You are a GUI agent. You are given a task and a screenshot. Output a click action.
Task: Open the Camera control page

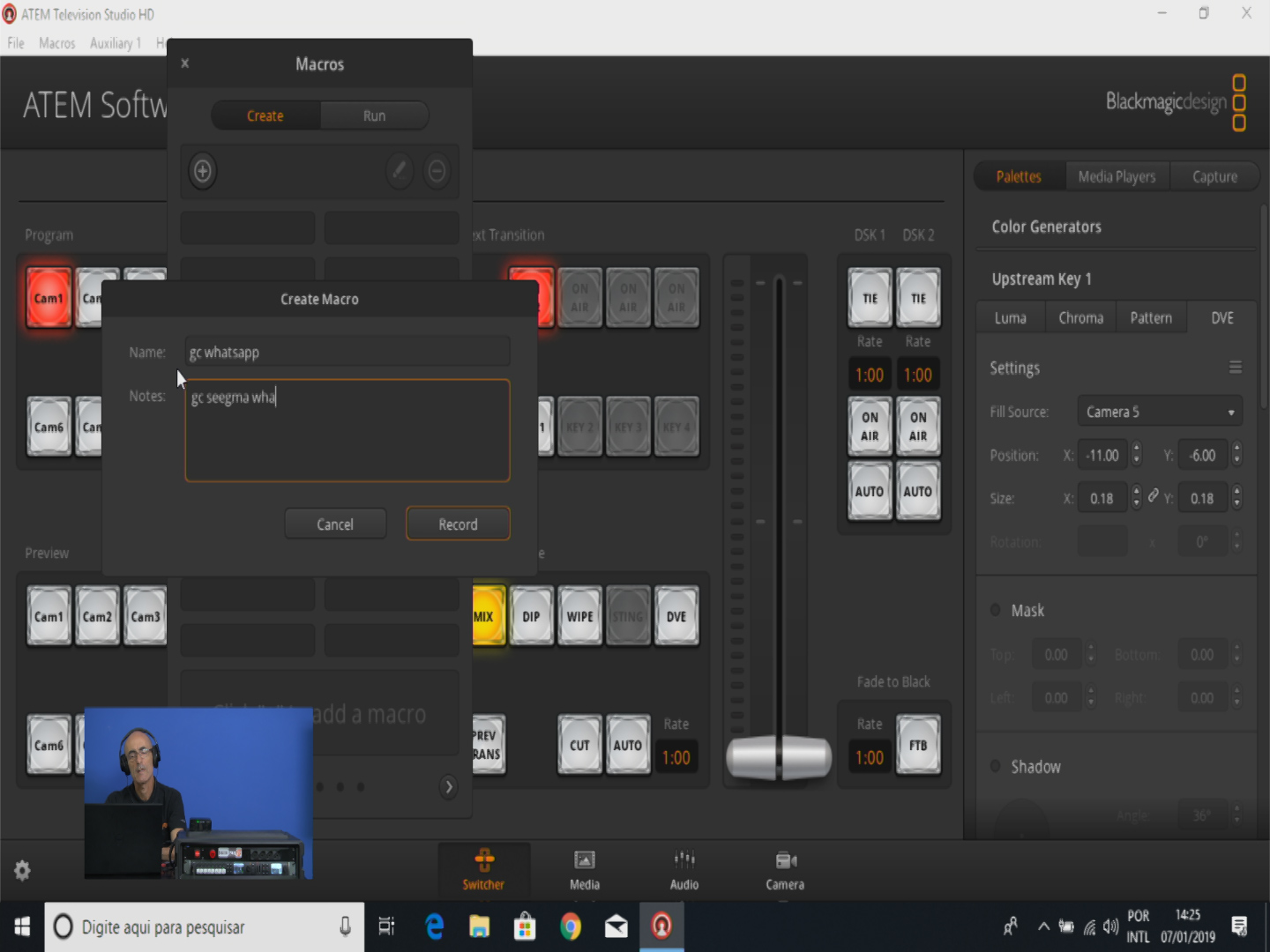point(785,869)
